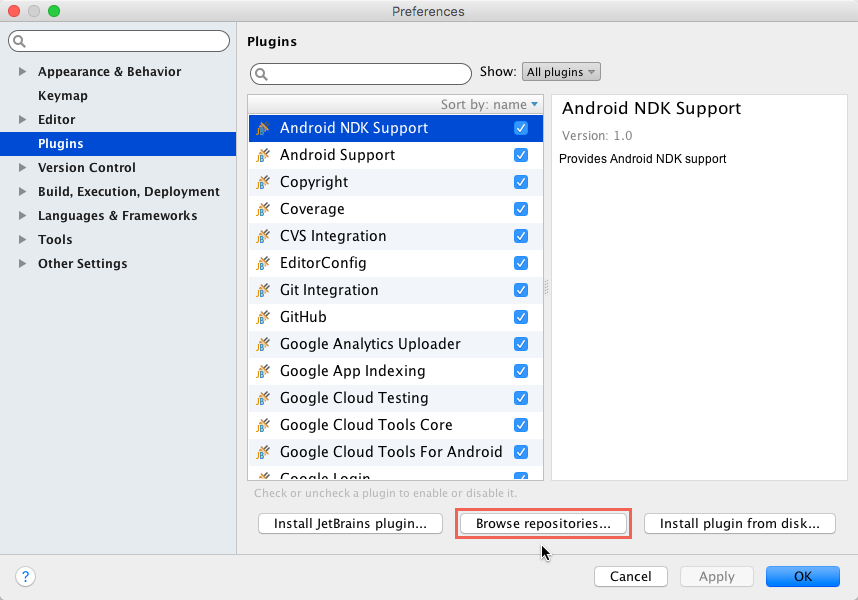This screenshot has width=858, height=600.
Task: Select the Copyright plugin name
Action: [x=314, y=182]
